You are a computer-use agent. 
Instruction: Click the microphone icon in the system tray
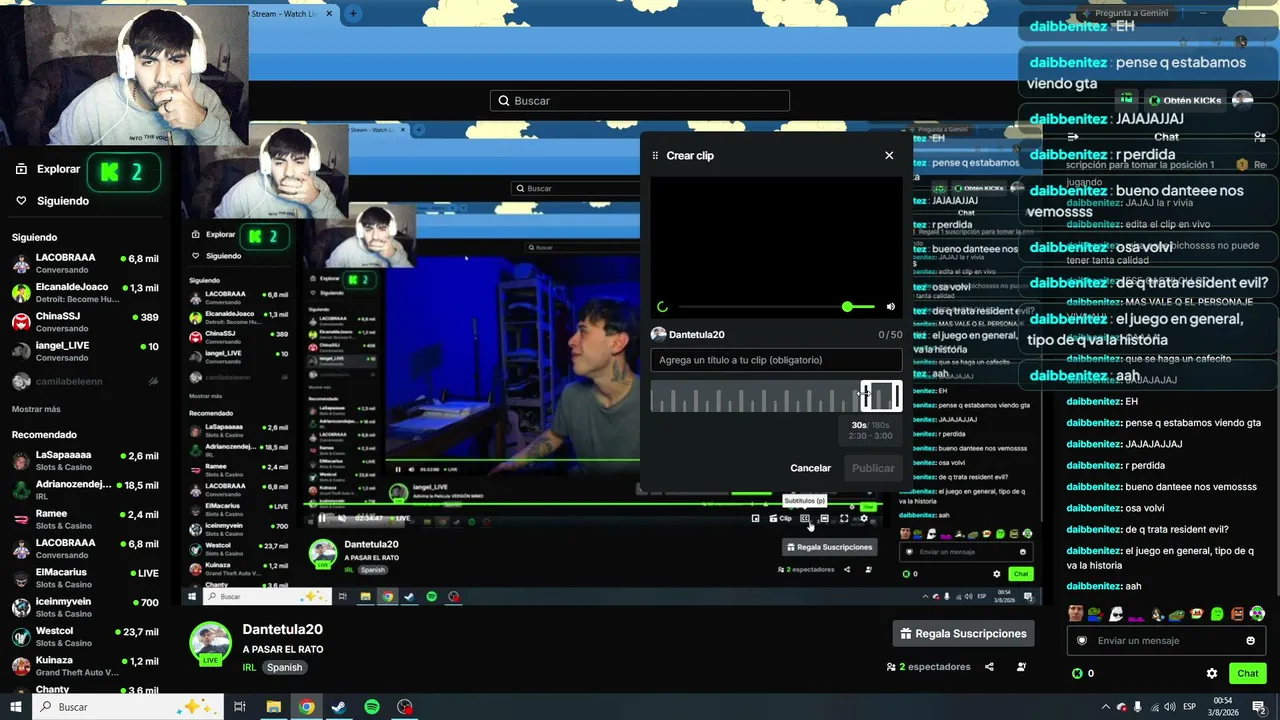point(1138,707)
